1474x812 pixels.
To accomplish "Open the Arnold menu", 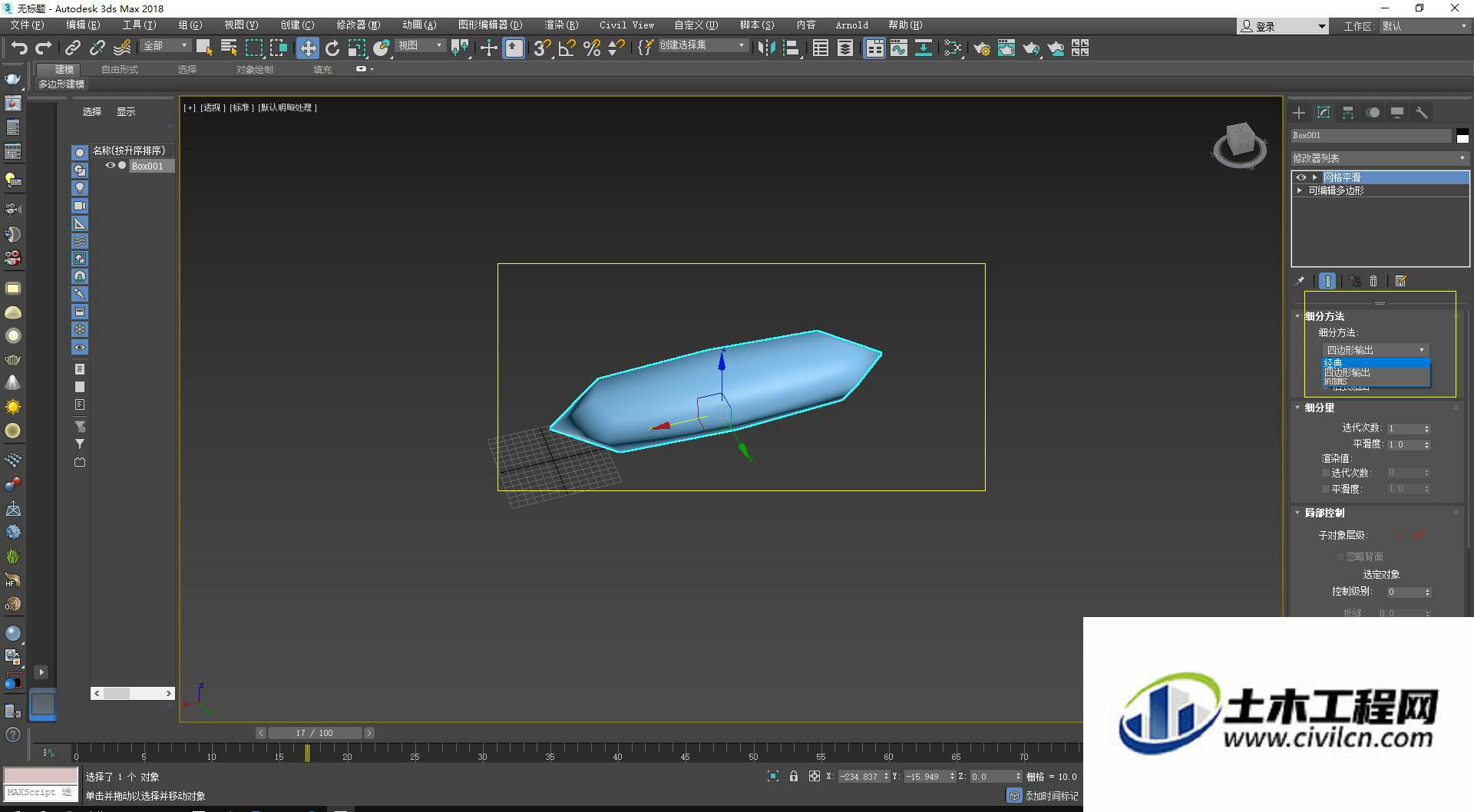I will [852, 25].
